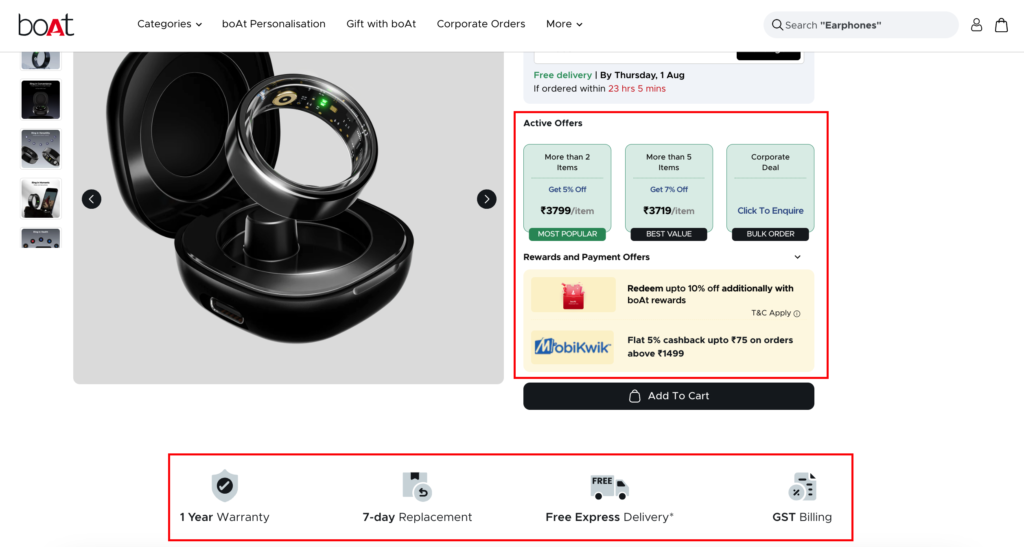Click the 1 Year Warranty shield icon

pyautogui.click(x=225, y=487)
